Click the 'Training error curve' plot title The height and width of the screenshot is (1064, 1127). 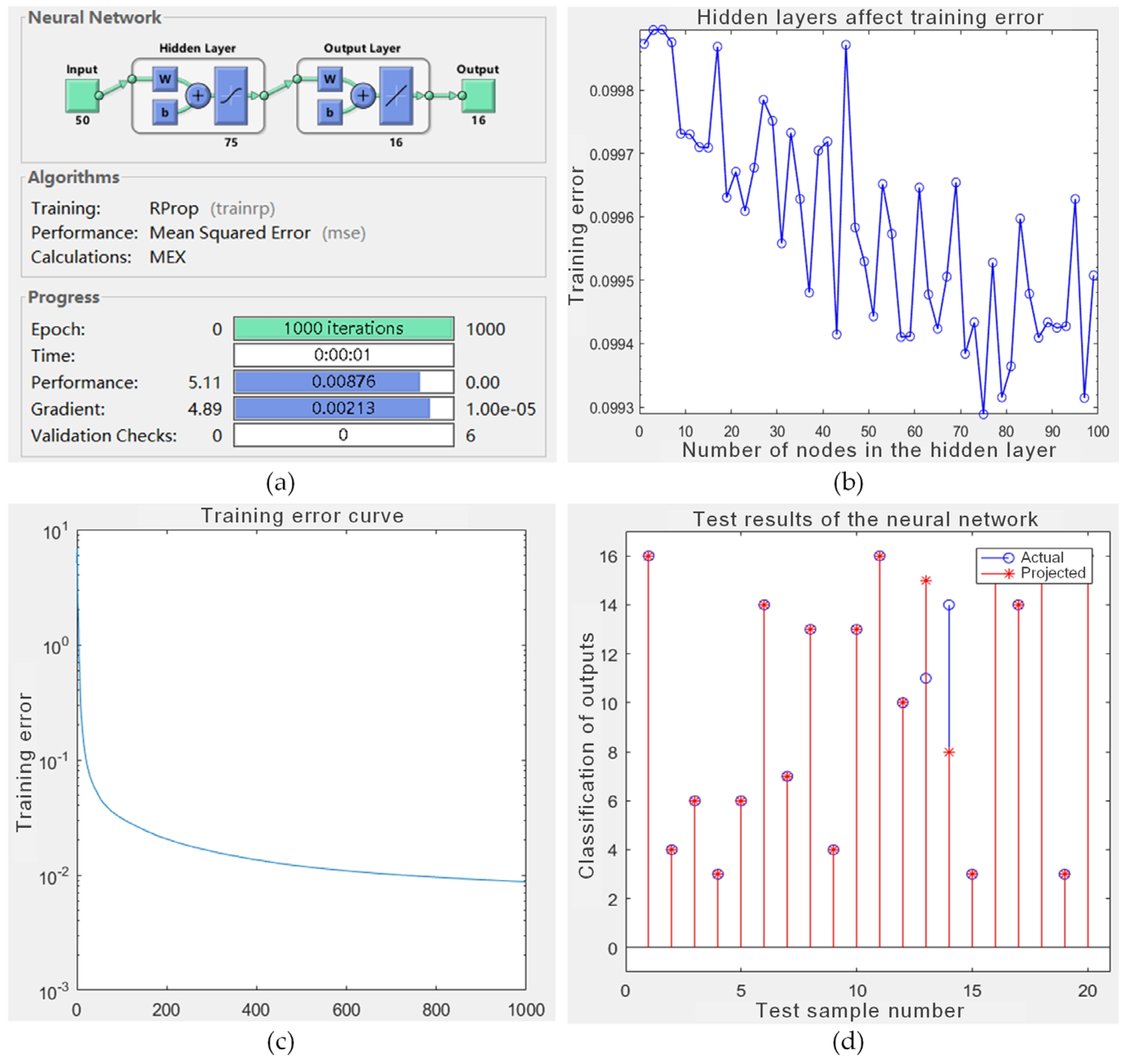coord(302,515)
